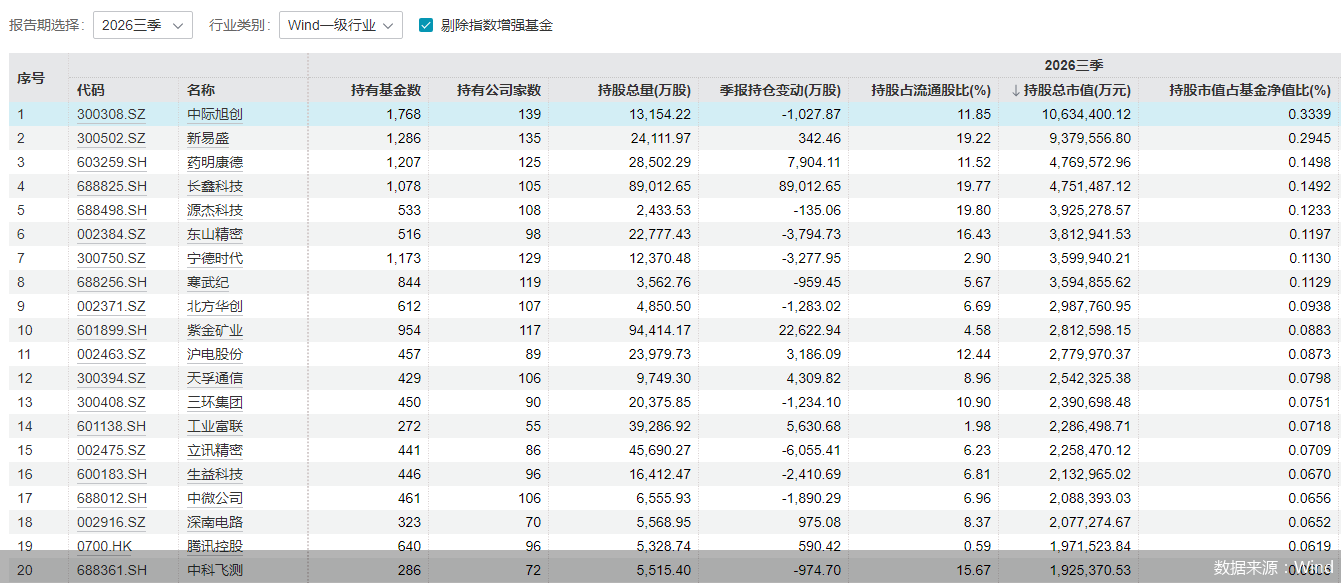Sort by 季报持仓变动(万股) column header
1341x583 pixels.
(x=781, y=90)
